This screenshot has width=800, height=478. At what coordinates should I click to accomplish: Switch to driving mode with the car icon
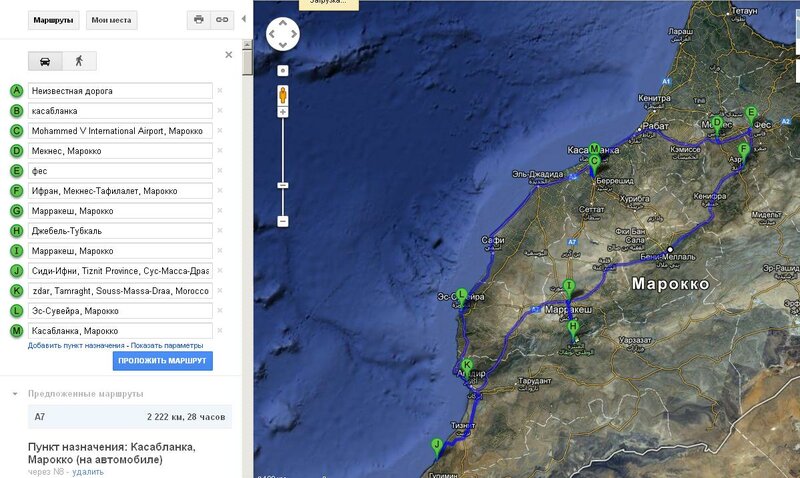pos(45,60)
